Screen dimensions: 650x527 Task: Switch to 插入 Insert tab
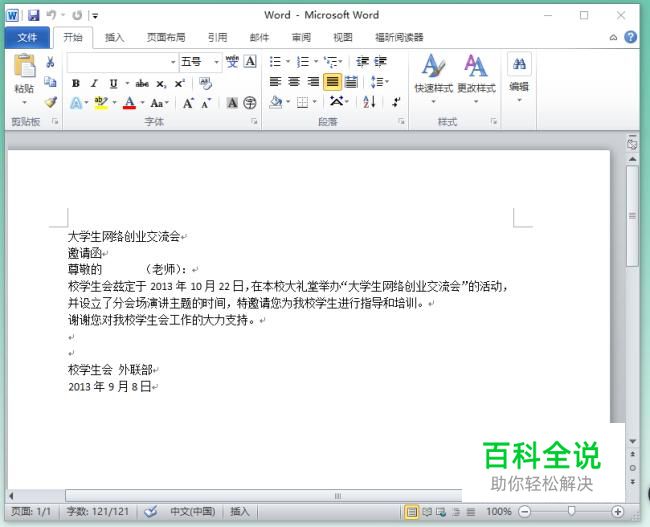[x=114, y=38]
